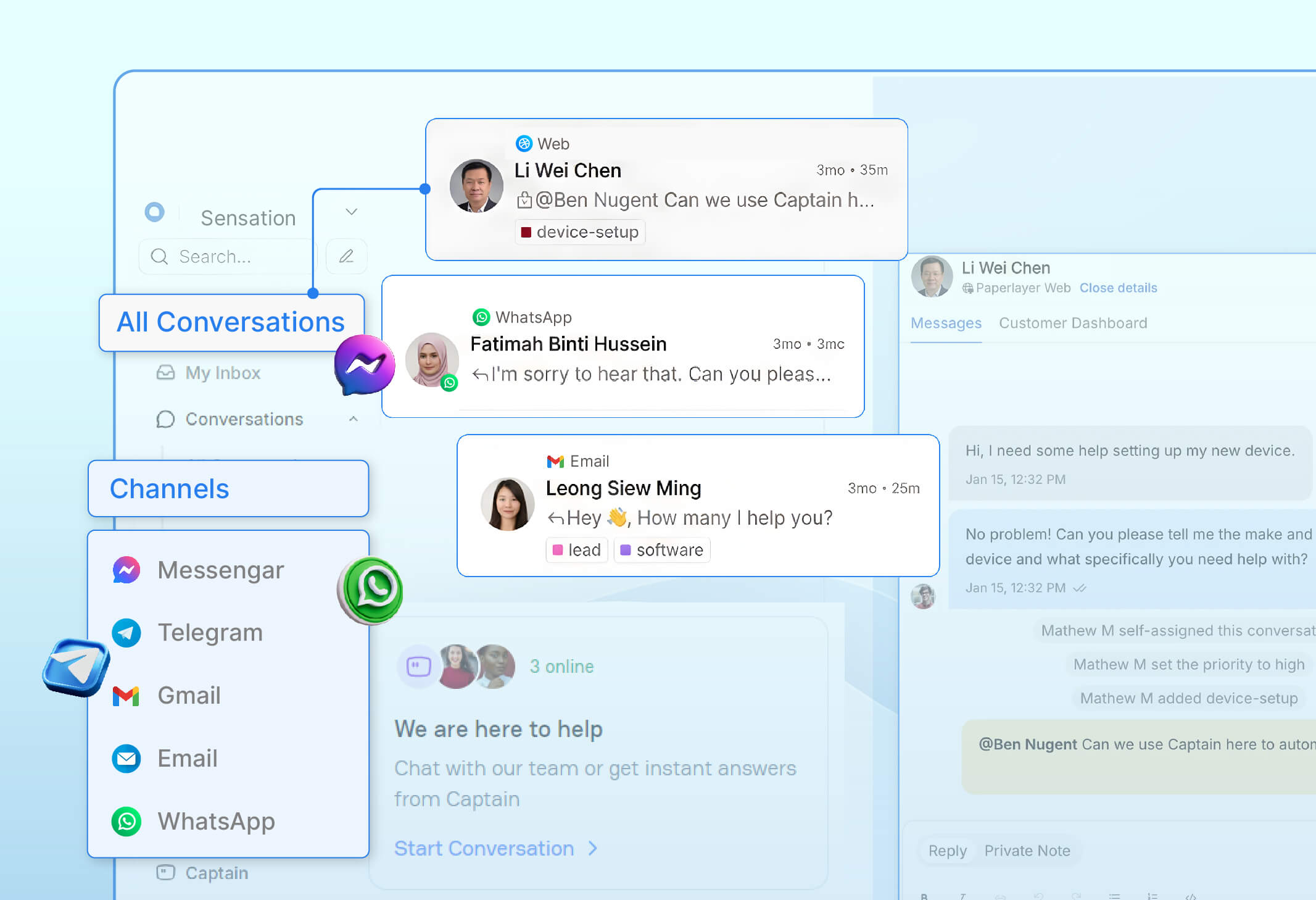Select Telegram channel in the list
Screen dimensions: 1316x900
[210, 633]
